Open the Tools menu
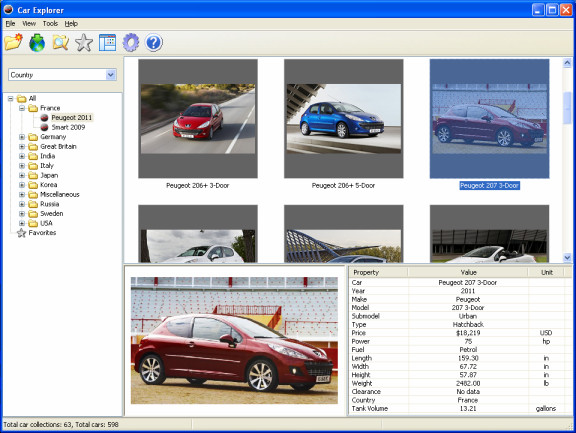 [50, 24]
